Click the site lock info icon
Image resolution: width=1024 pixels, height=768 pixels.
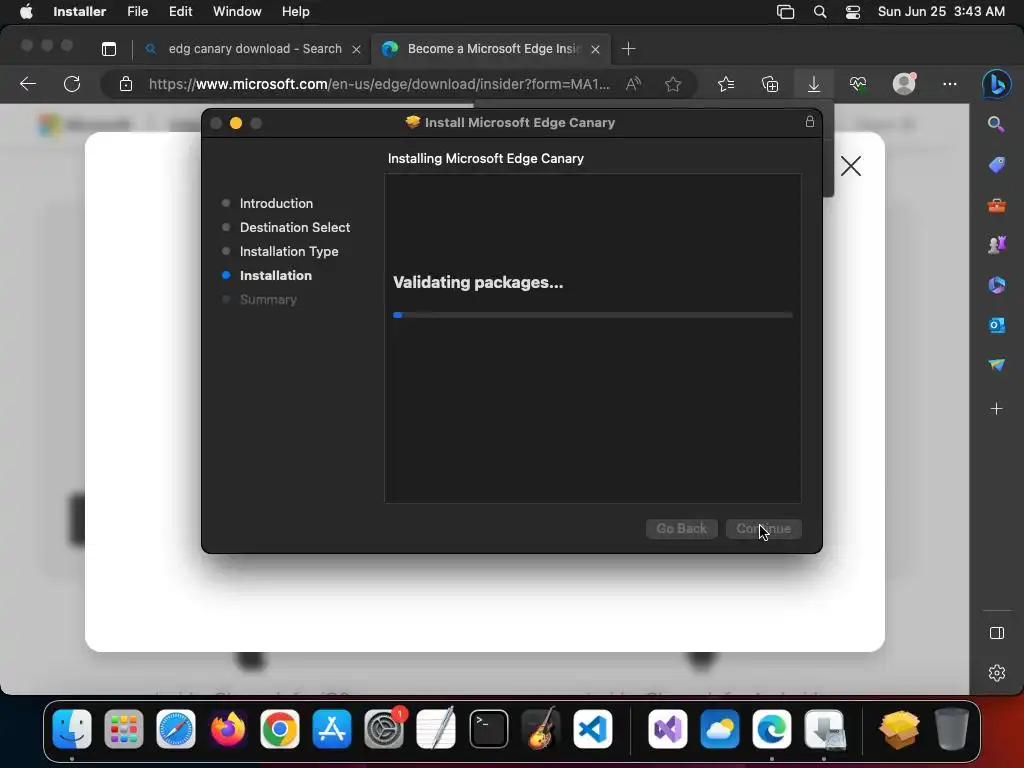125,84
